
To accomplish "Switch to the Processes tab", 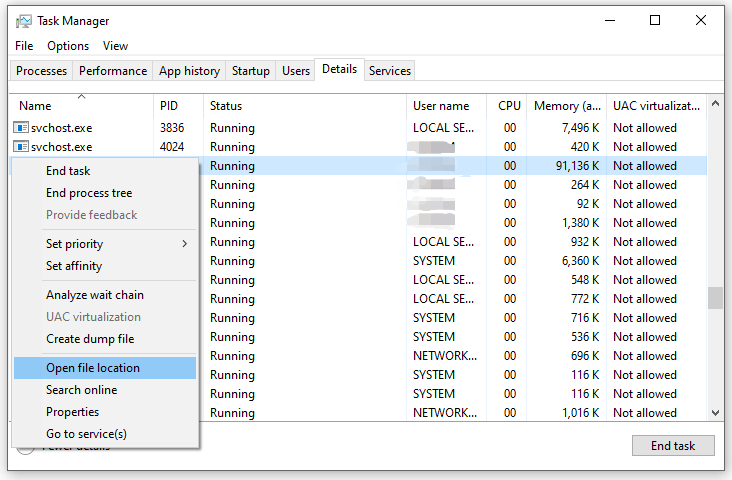I will pyautogui.click(x=41, y=71).
